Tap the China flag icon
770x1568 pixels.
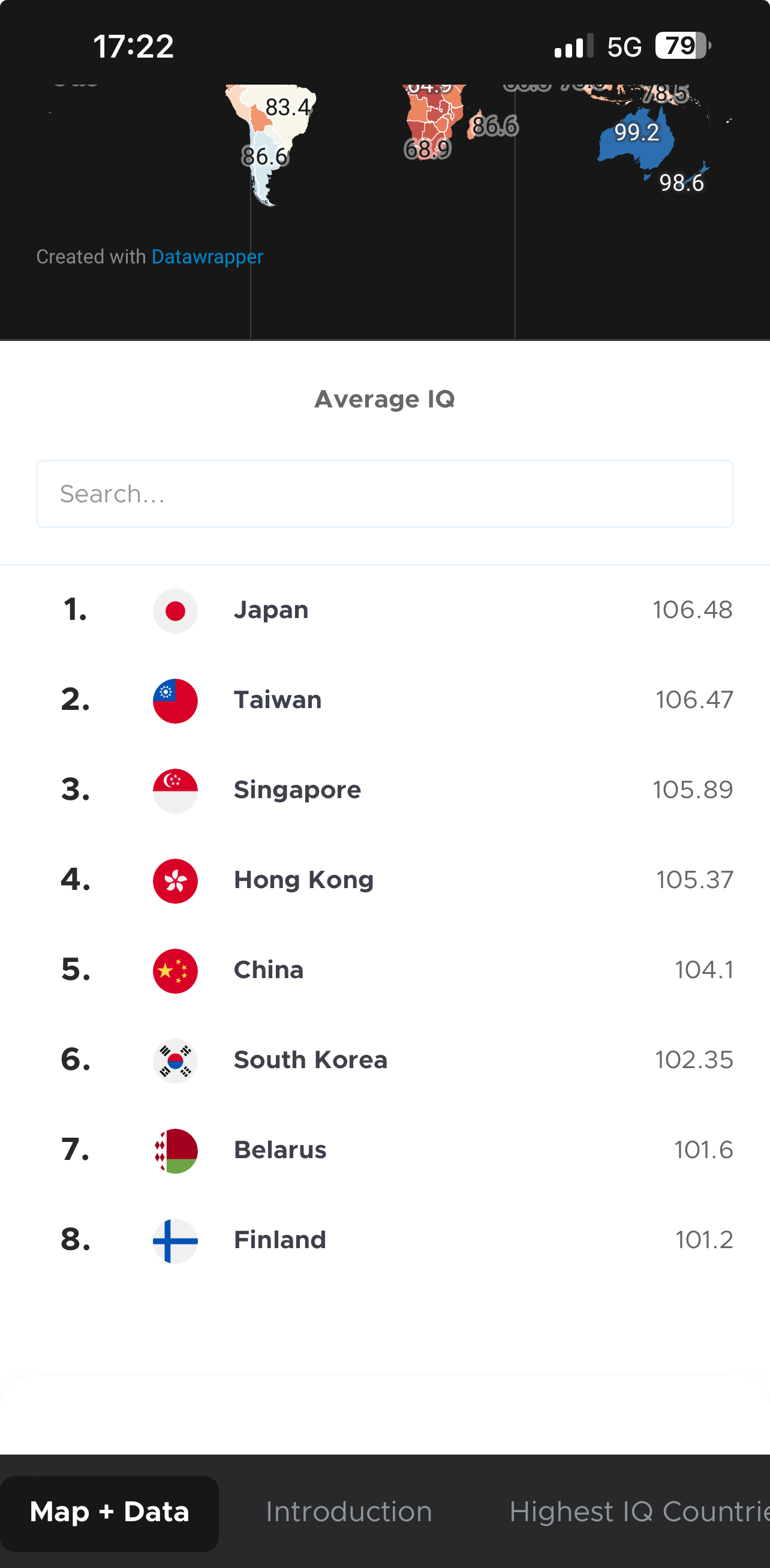point(175,971)
